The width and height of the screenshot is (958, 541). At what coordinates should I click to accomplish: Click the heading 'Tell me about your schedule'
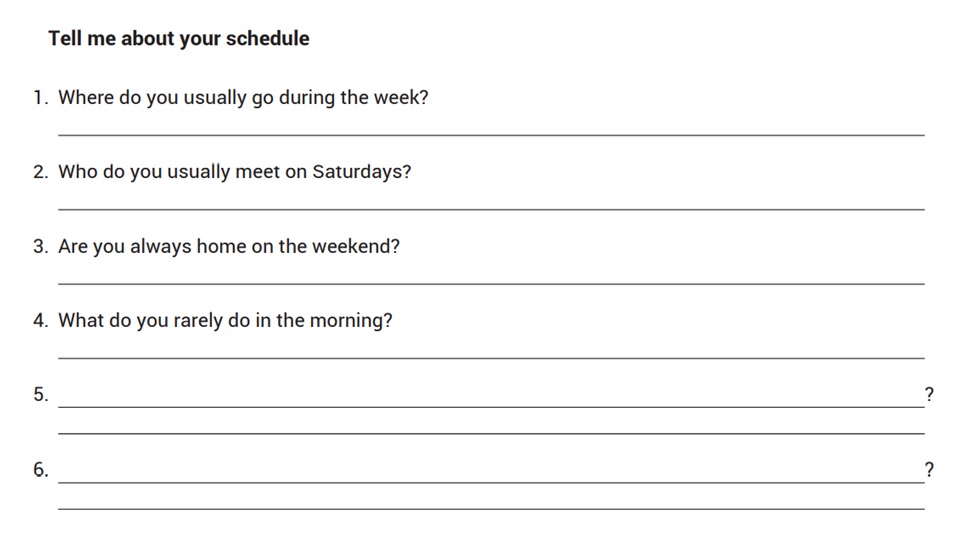click(x=179, y=39)
